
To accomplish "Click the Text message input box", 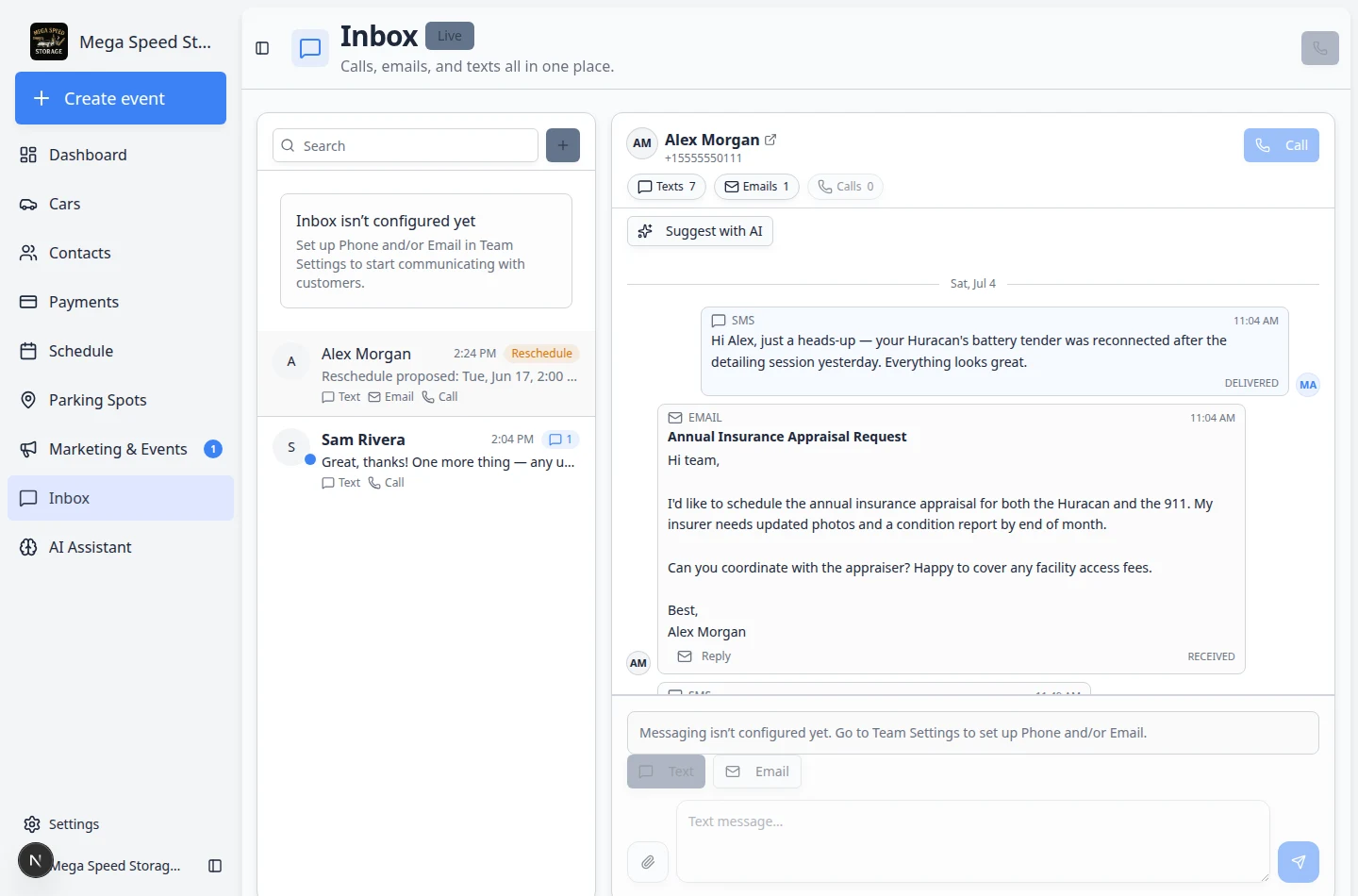I will pos(973,841).
